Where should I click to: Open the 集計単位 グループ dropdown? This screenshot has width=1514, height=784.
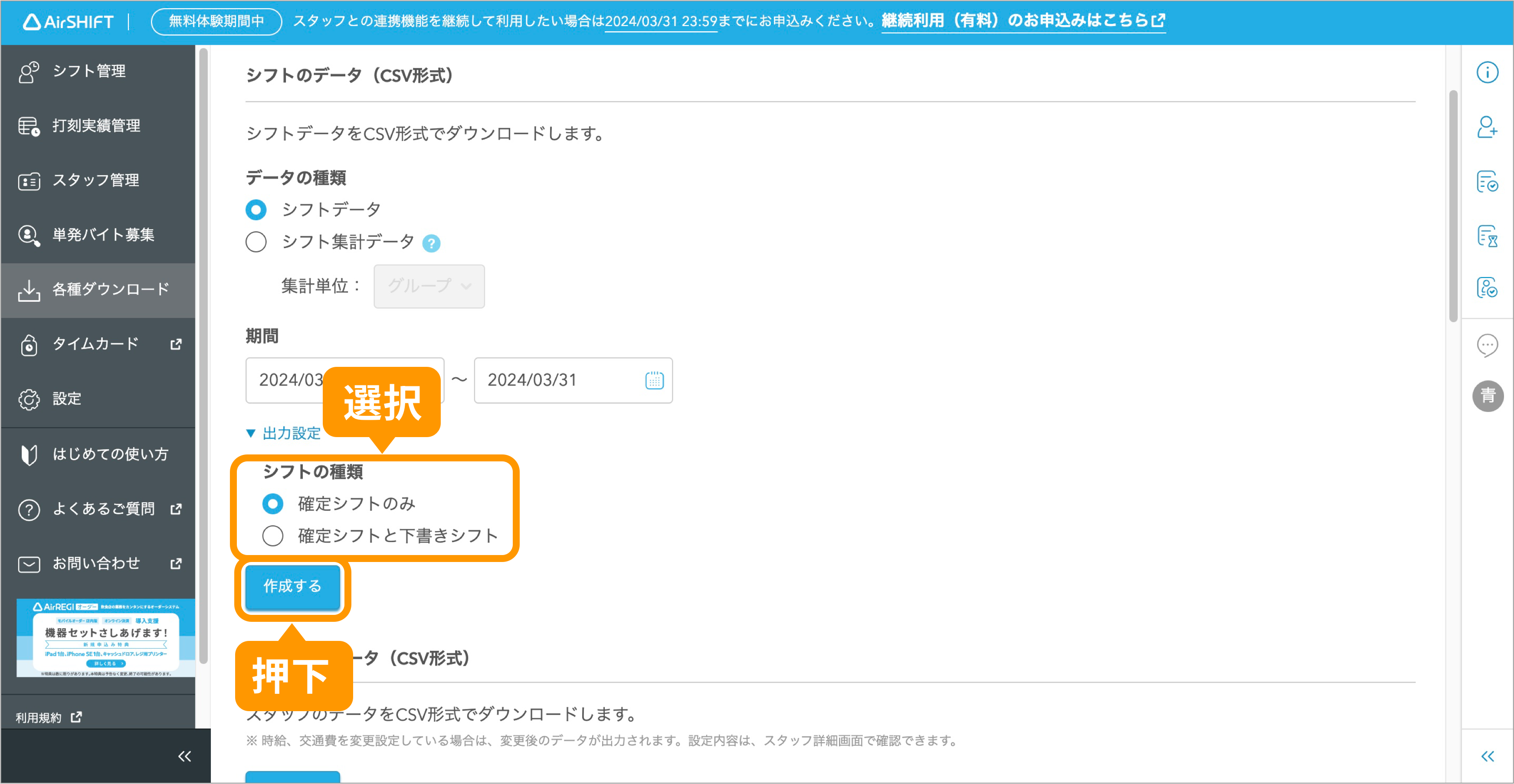429,286
